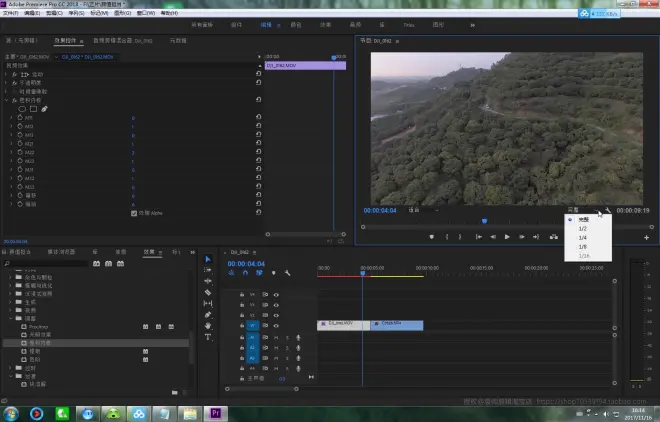Choose 1/2 playback resolution

(583, 229)
